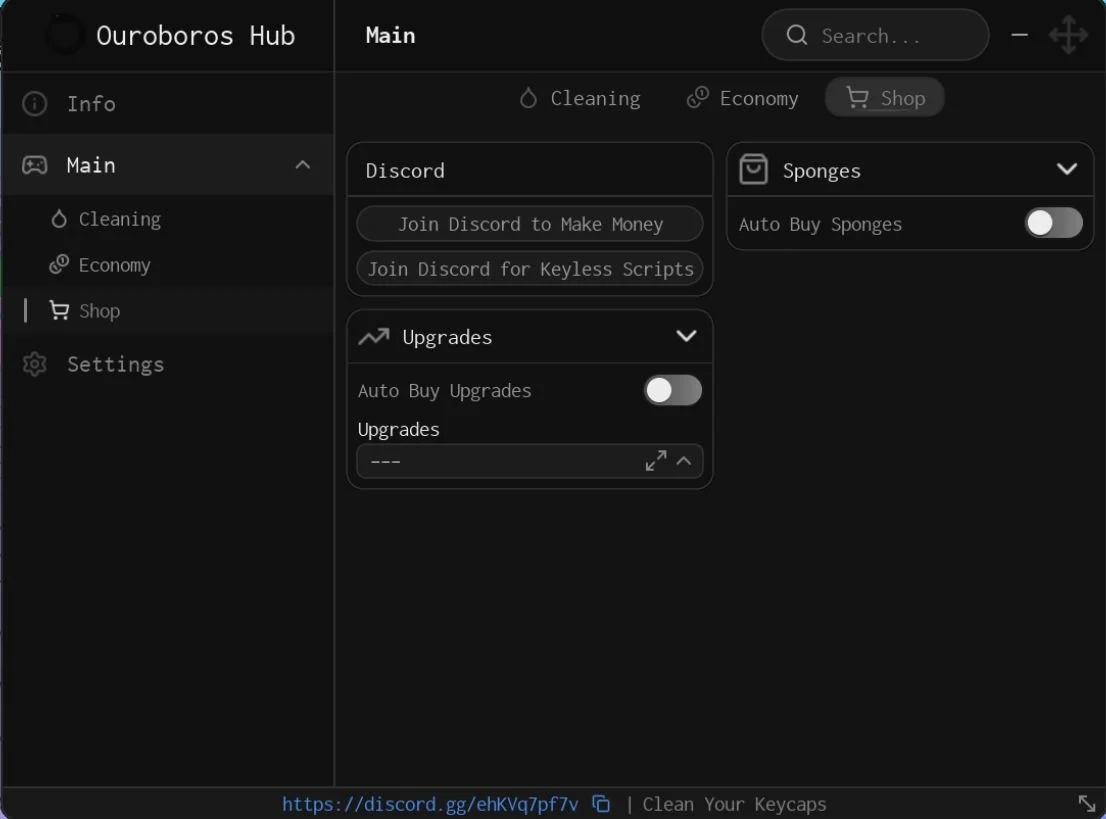1106x819 pixels.
Task: Click the Upgrades dropdown caret arrow
Action: 683,461
